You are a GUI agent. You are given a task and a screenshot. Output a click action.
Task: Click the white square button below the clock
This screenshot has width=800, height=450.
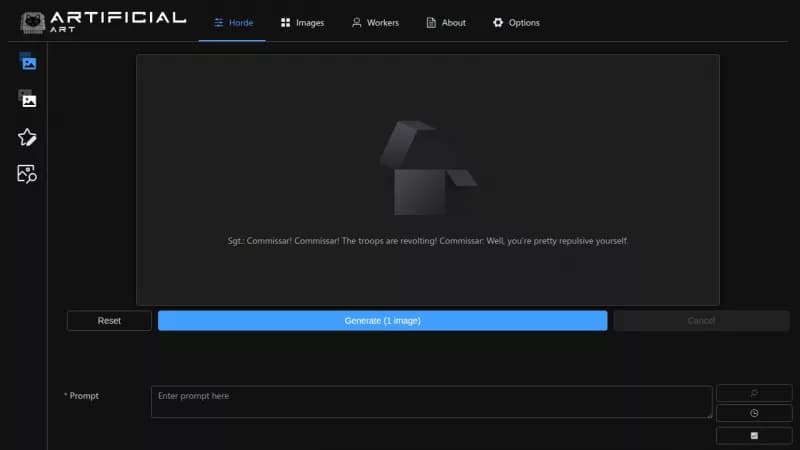click(x=754, y=436)
